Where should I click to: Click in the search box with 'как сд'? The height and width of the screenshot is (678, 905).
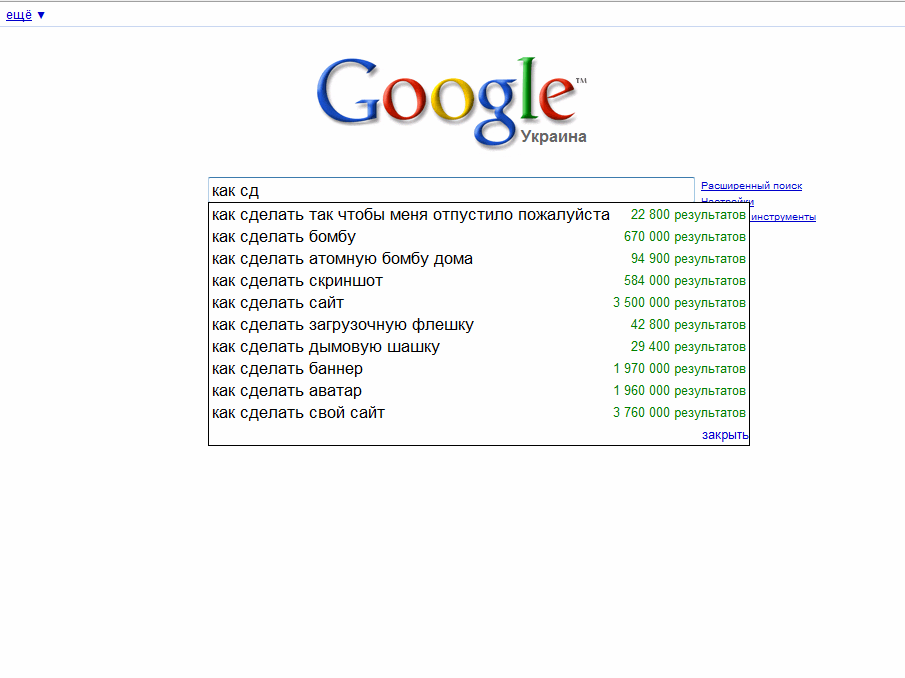click(451, 190)
